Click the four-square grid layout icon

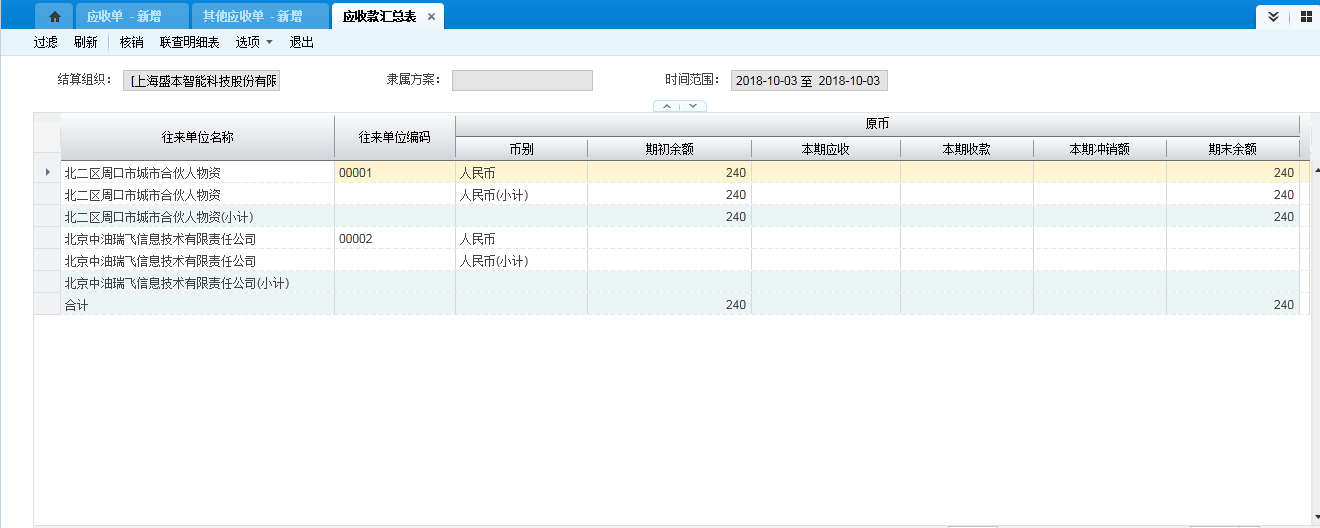coord(1306,16)
